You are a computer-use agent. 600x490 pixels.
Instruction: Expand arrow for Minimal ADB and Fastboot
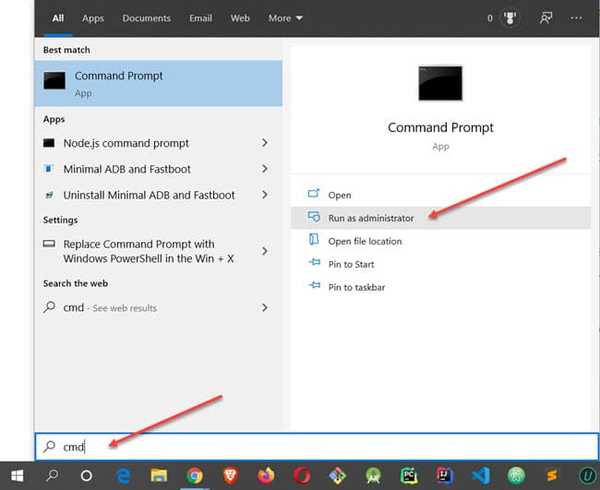coord(264,169)
